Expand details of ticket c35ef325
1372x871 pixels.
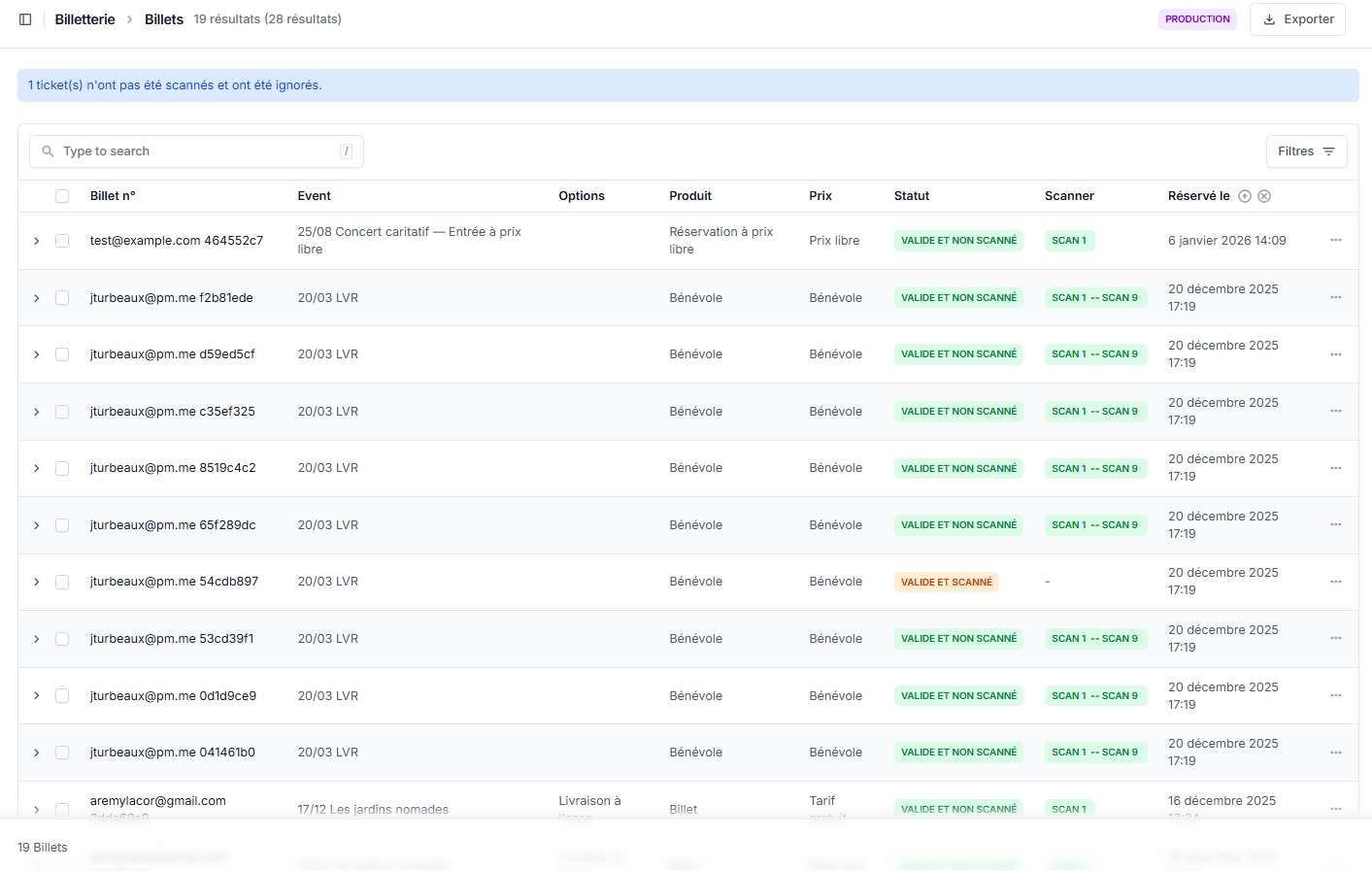point(37,412)
